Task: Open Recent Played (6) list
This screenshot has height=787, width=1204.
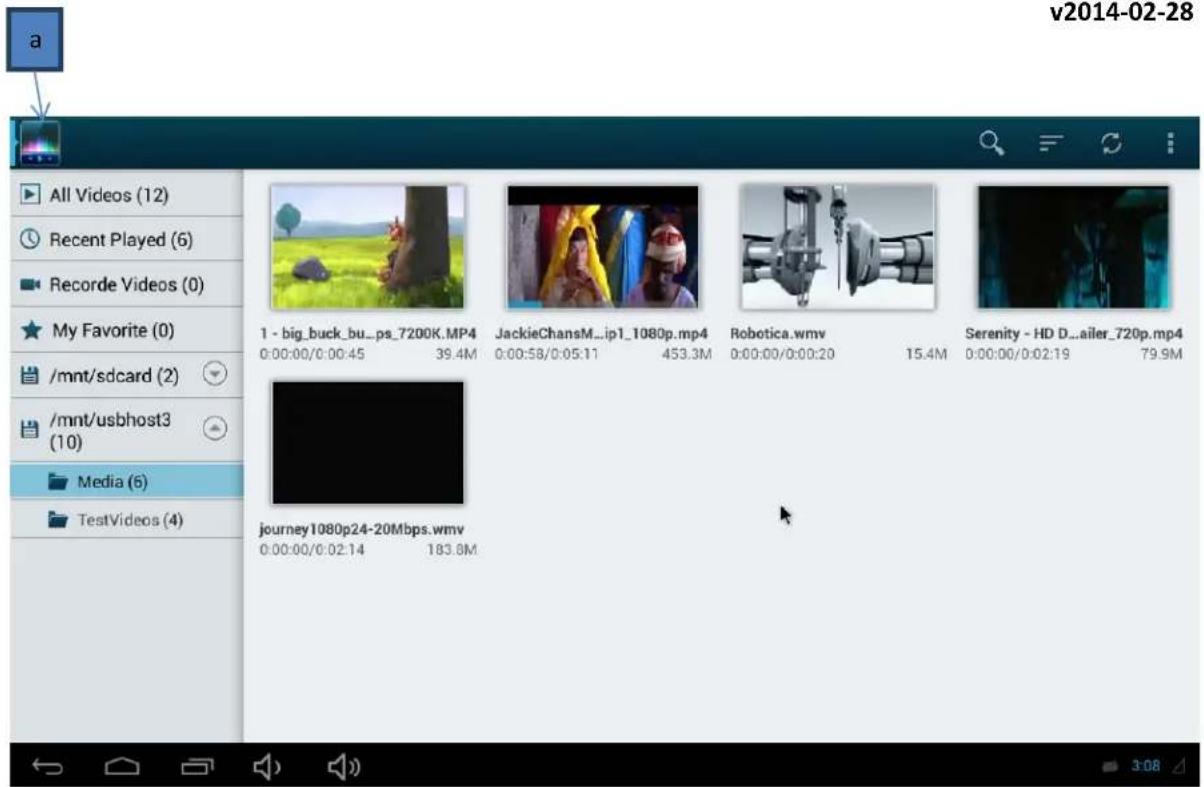Action: [127, 239]
